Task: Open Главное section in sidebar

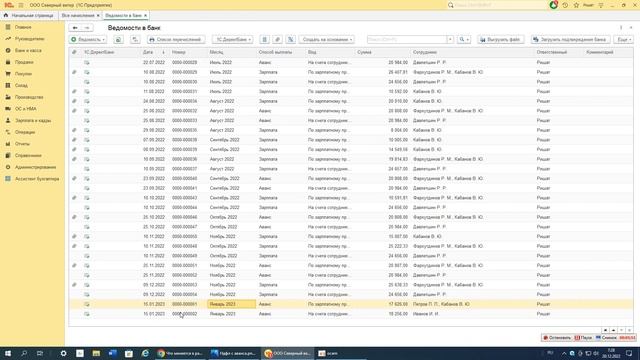Action: point(23,27)
